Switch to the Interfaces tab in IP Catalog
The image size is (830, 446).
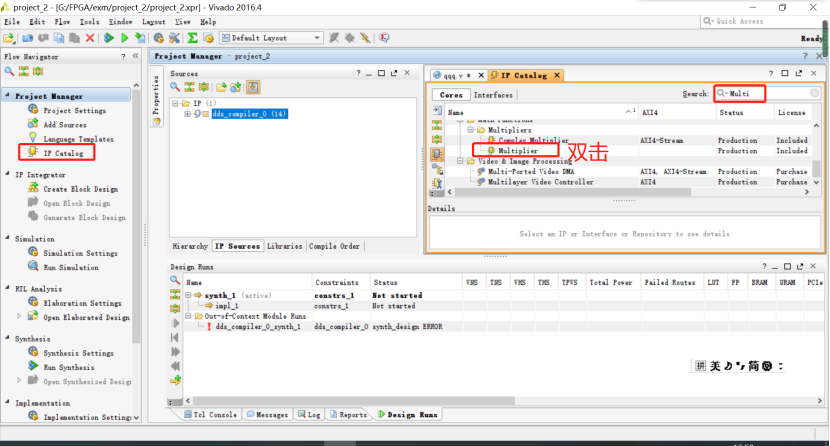(493, 95)
